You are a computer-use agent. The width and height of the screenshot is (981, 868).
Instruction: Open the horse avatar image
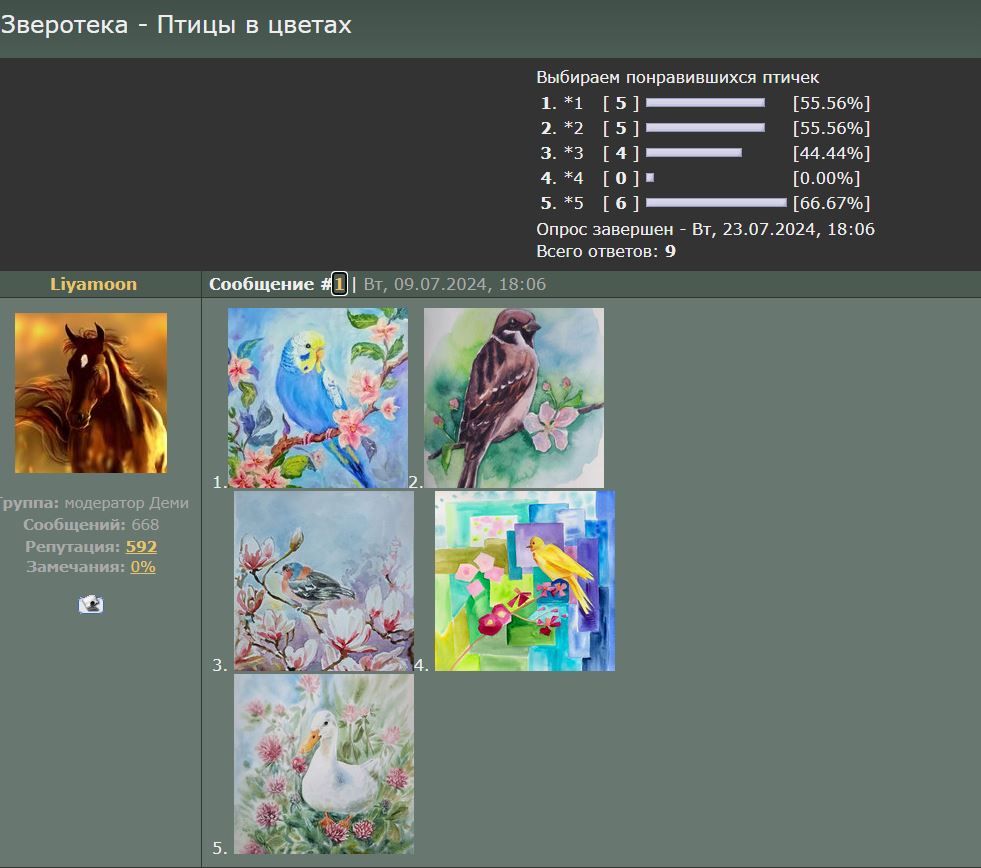tap(91, 393)
